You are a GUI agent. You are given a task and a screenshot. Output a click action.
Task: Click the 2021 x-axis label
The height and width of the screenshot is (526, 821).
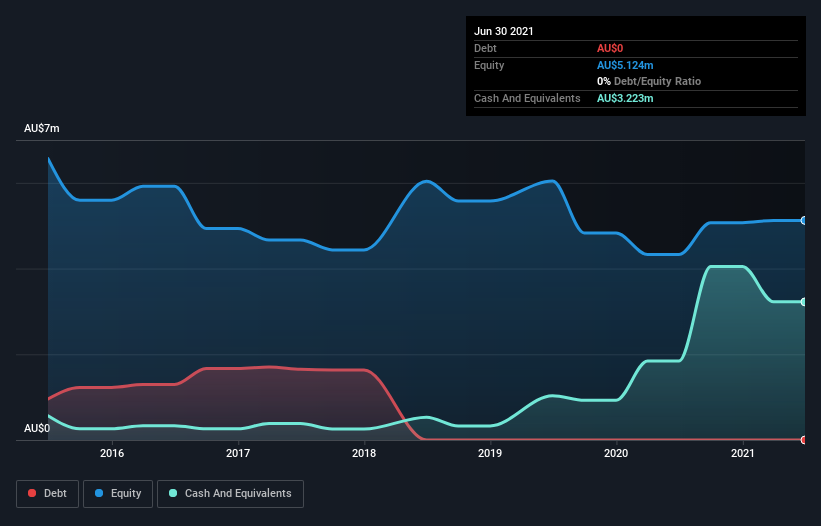742,453
